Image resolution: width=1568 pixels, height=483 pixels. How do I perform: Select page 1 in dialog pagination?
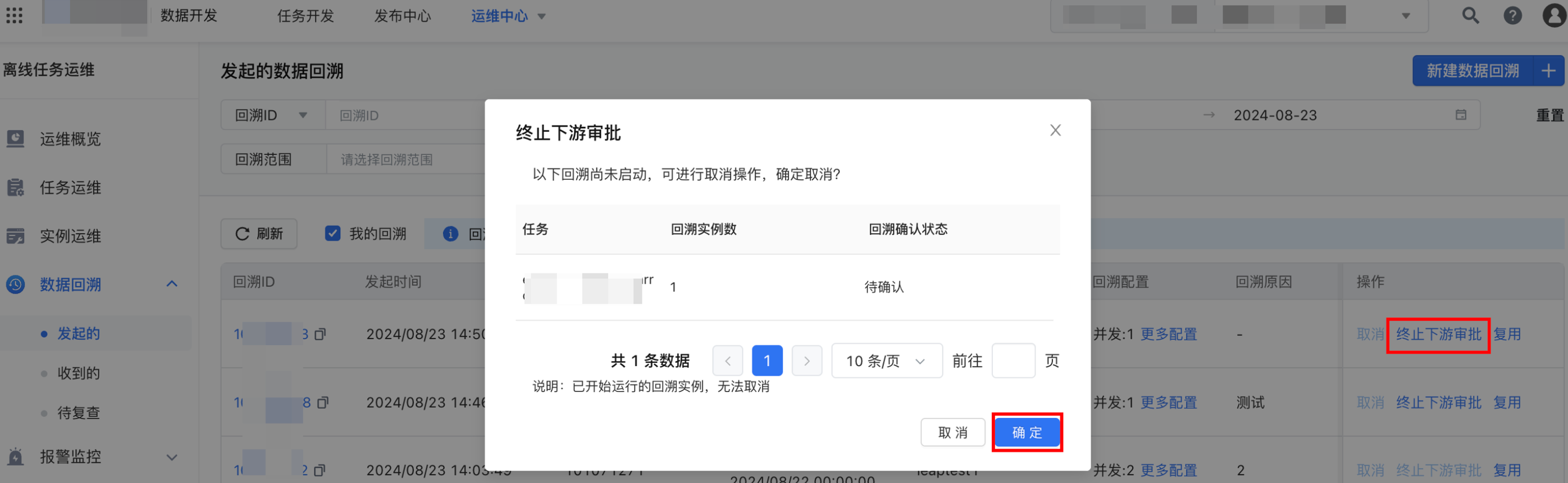[x=767, y=361]
